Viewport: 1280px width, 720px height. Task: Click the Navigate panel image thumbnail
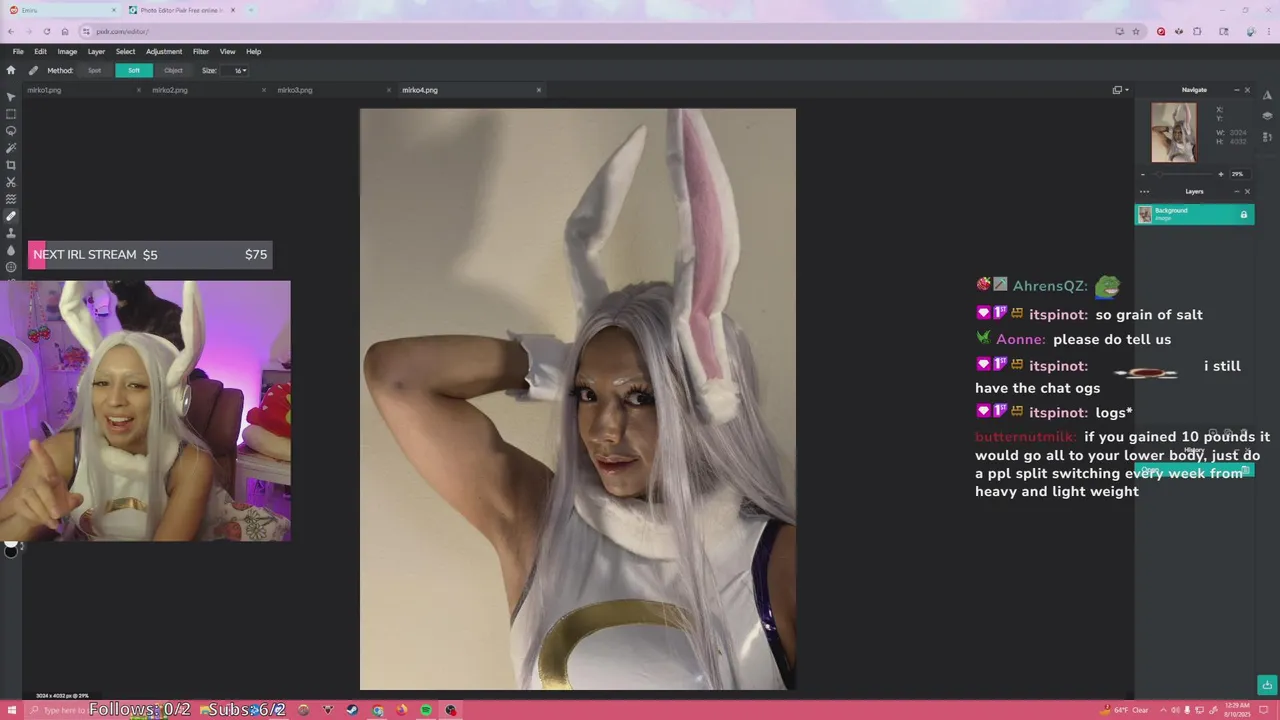(x=1173, y=132)
